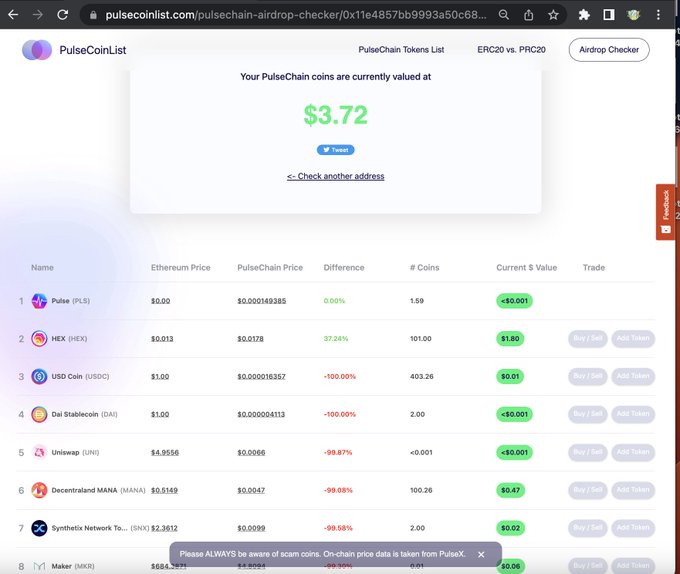Screen dimensions: 680x574
Task: Reload the page with refresh icon
Action: coord(63,15)
